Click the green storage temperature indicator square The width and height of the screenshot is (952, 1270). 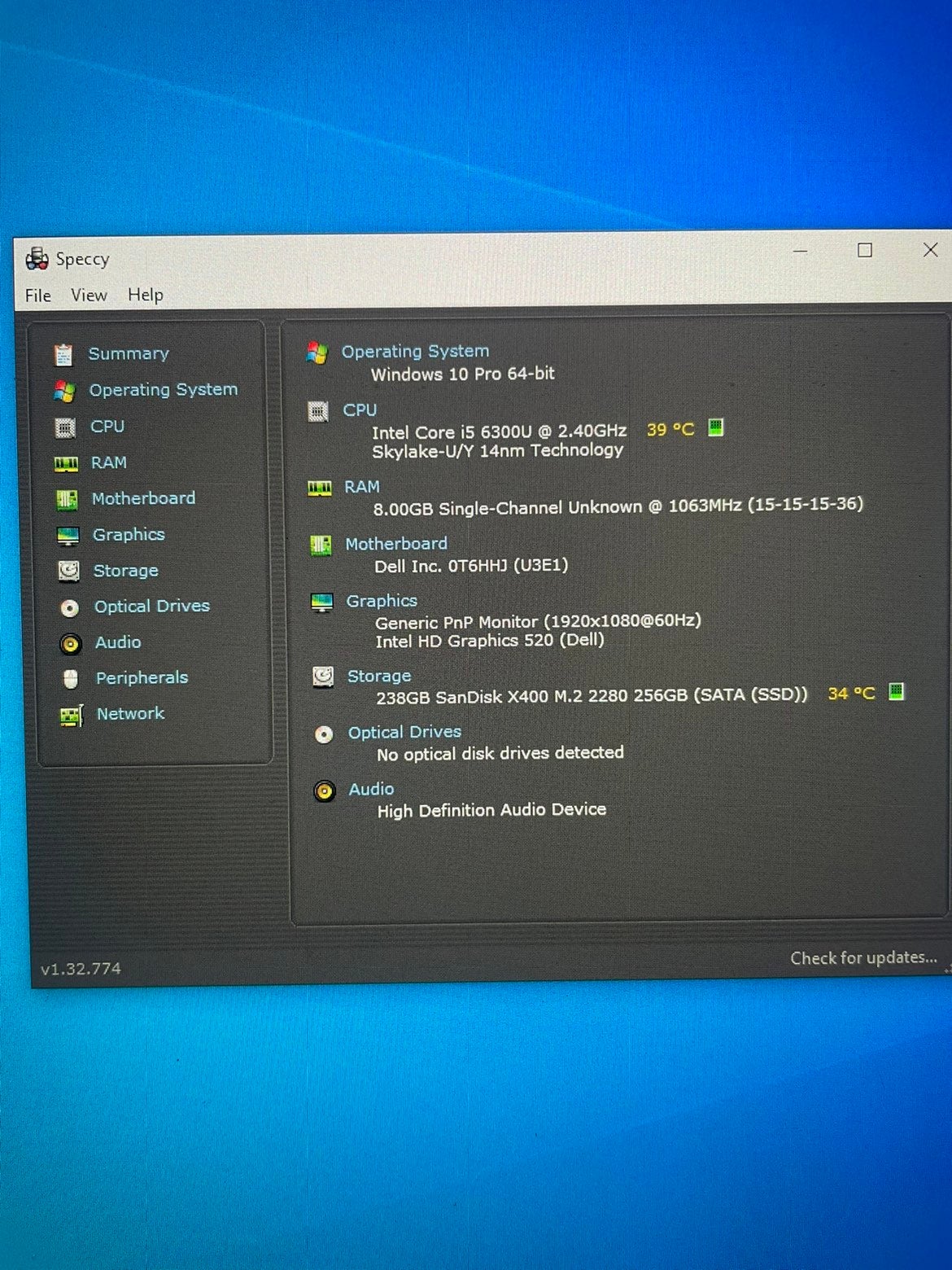coord(896,692)
